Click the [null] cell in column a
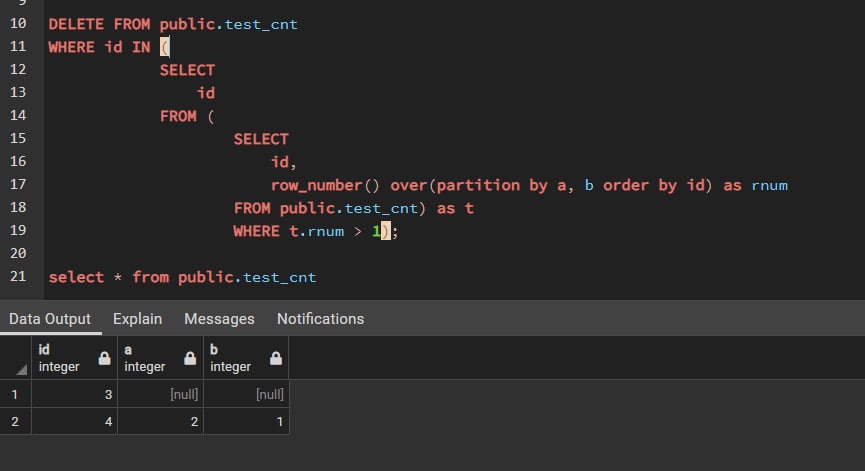The height and width of the screenshot is (471, 865). coord(161,394)
